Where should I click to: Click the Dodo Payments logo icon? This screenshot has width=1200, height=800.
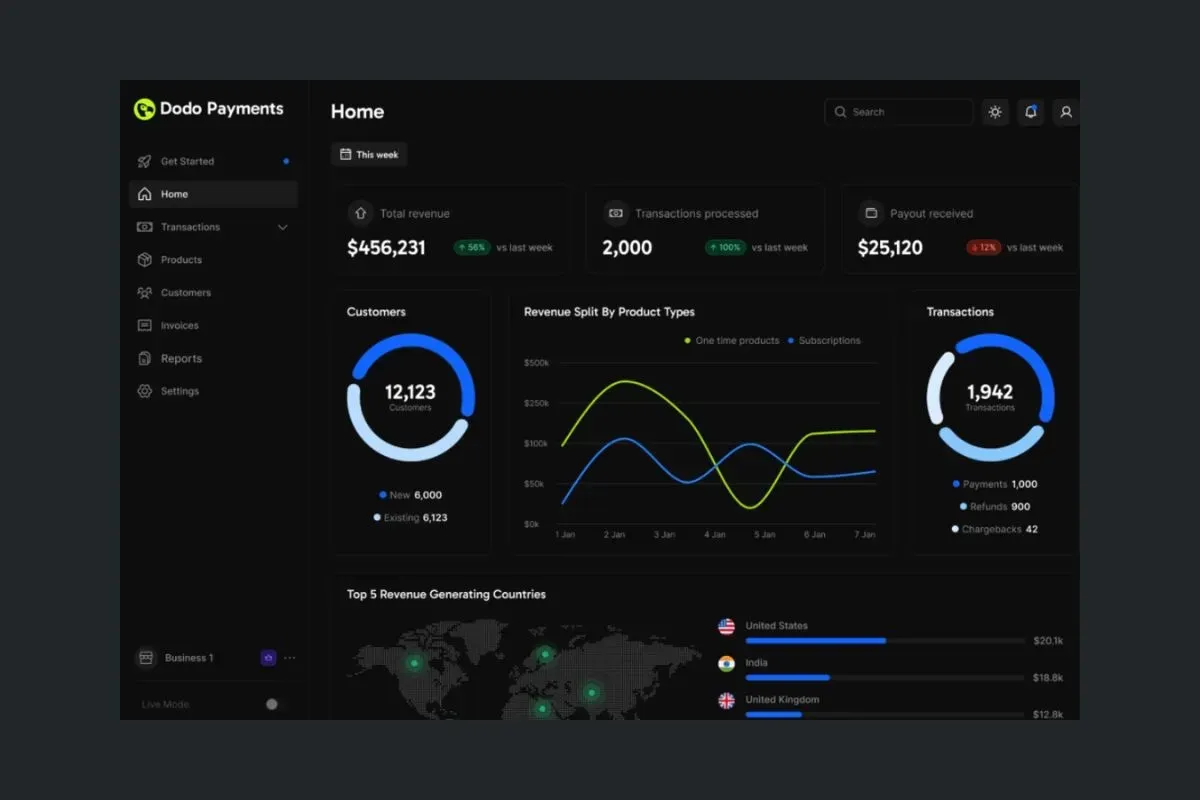pyautogui.click(x=144, y=110)
